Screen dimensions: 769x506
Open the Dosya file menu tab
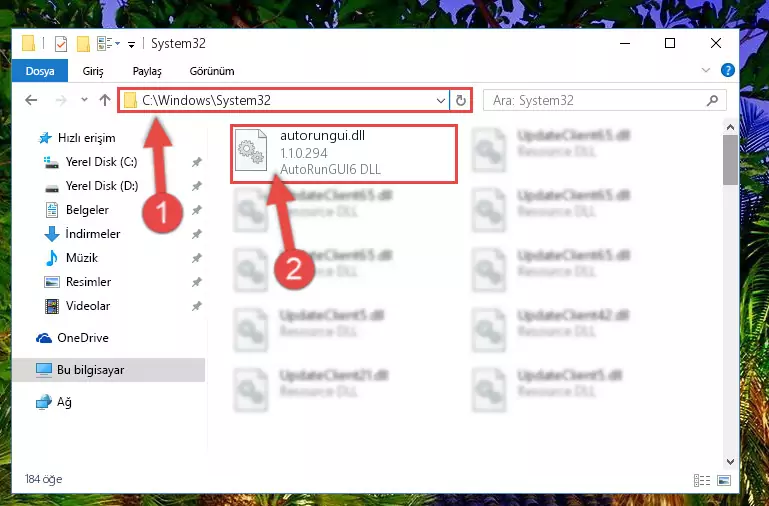[40, 71]
